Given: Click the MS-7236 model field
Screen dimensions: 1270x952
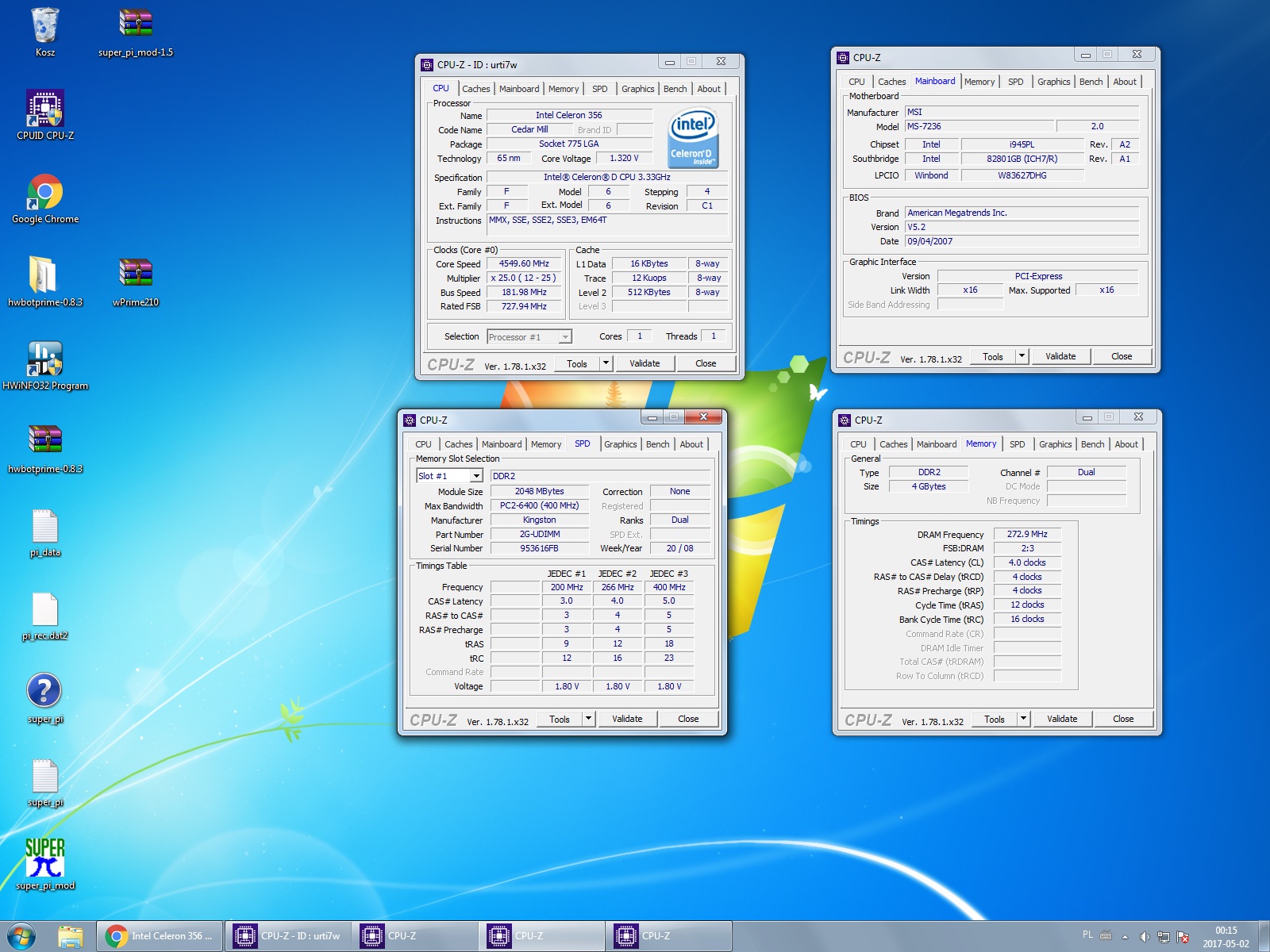Looking at the screenshot, I should click(980, 126).
